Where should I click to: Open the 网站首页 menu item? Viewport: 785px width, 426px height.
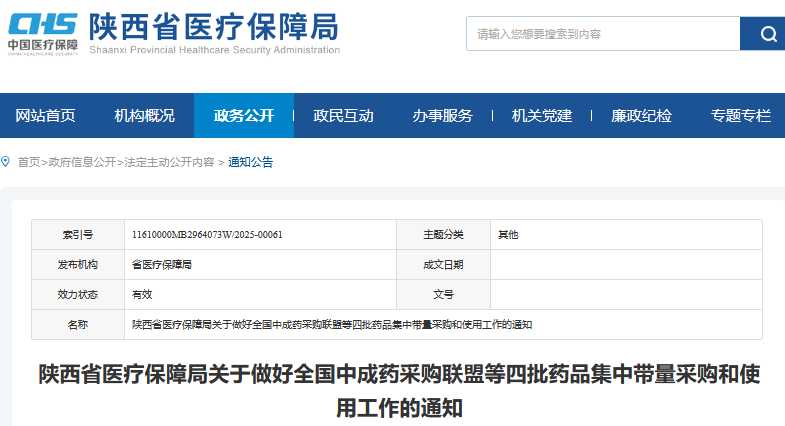[45, 116]
